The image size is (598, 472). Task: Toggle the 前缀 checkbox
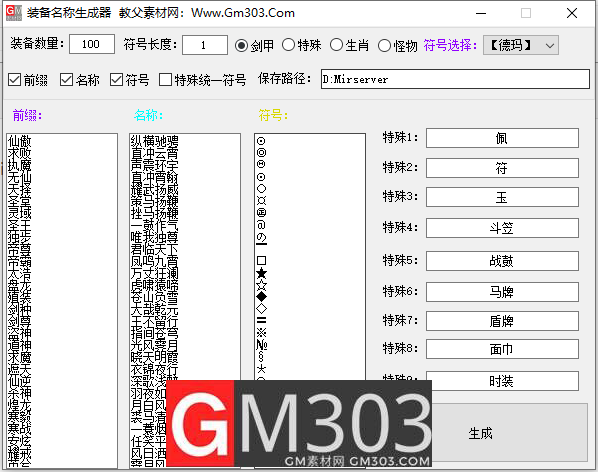coord(28,80)
